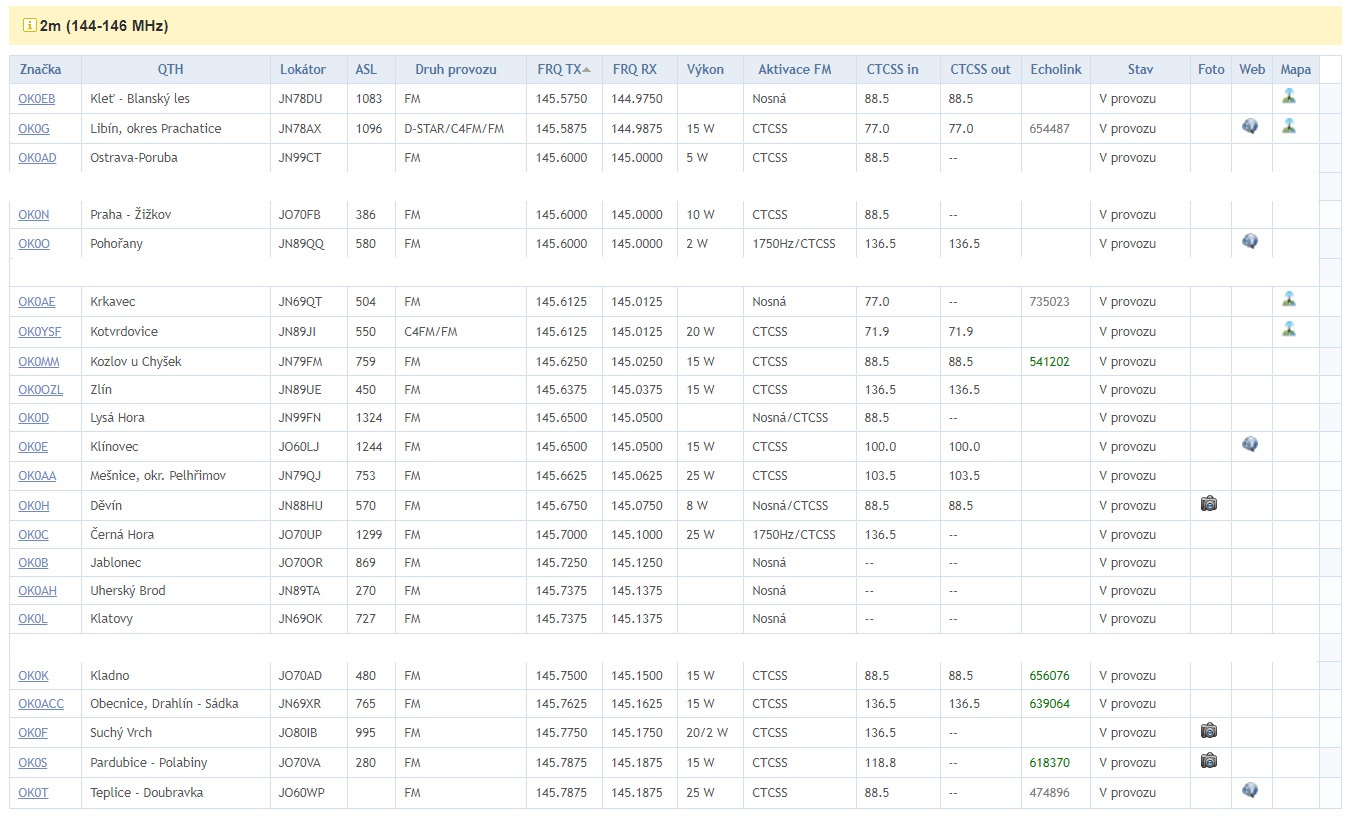Click map icon in OK0G row
1360x819 pixels.
(x=1289, y=127)
